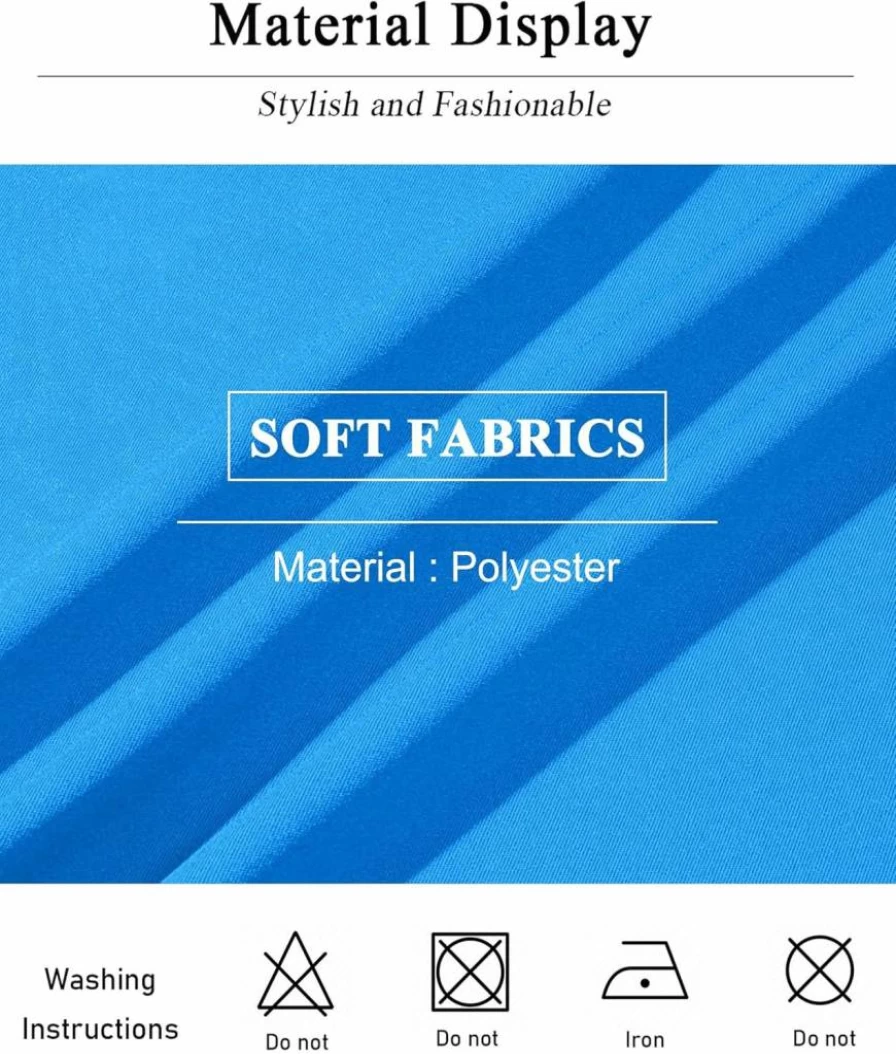The width and height of the screenshot is (896, 1054).
Task: Click the word 'Polyester' on the fabric
Action: 534,569
